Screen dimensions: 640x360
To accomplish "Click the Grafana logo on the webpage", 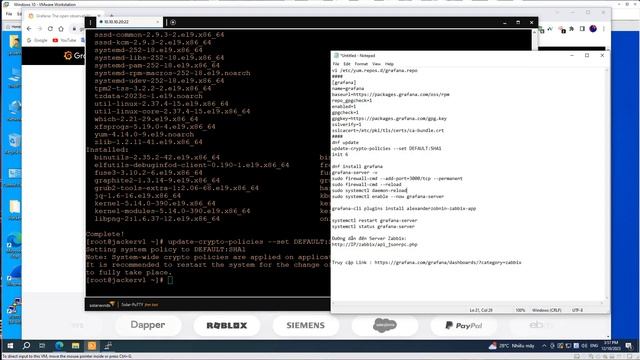I will [73, 55].
